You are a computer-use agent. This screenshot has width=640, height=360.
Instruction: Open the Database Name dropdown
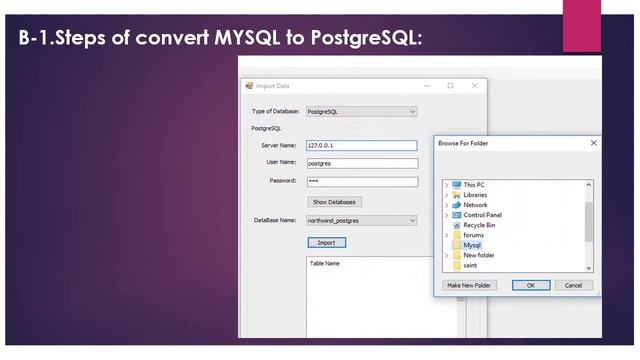click(362, 220)
